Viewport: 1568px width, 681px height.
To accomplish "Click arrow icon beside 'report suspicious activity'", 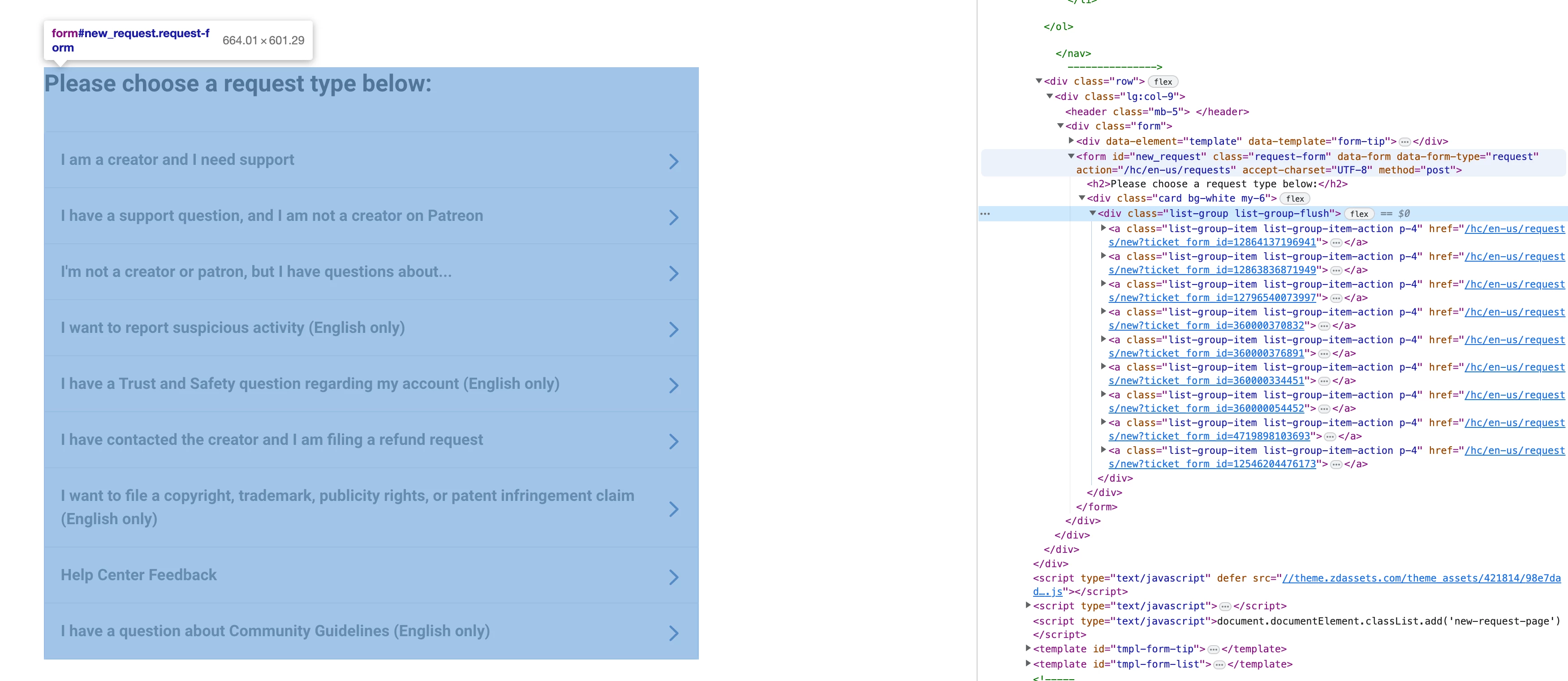I will coord(673,329).
